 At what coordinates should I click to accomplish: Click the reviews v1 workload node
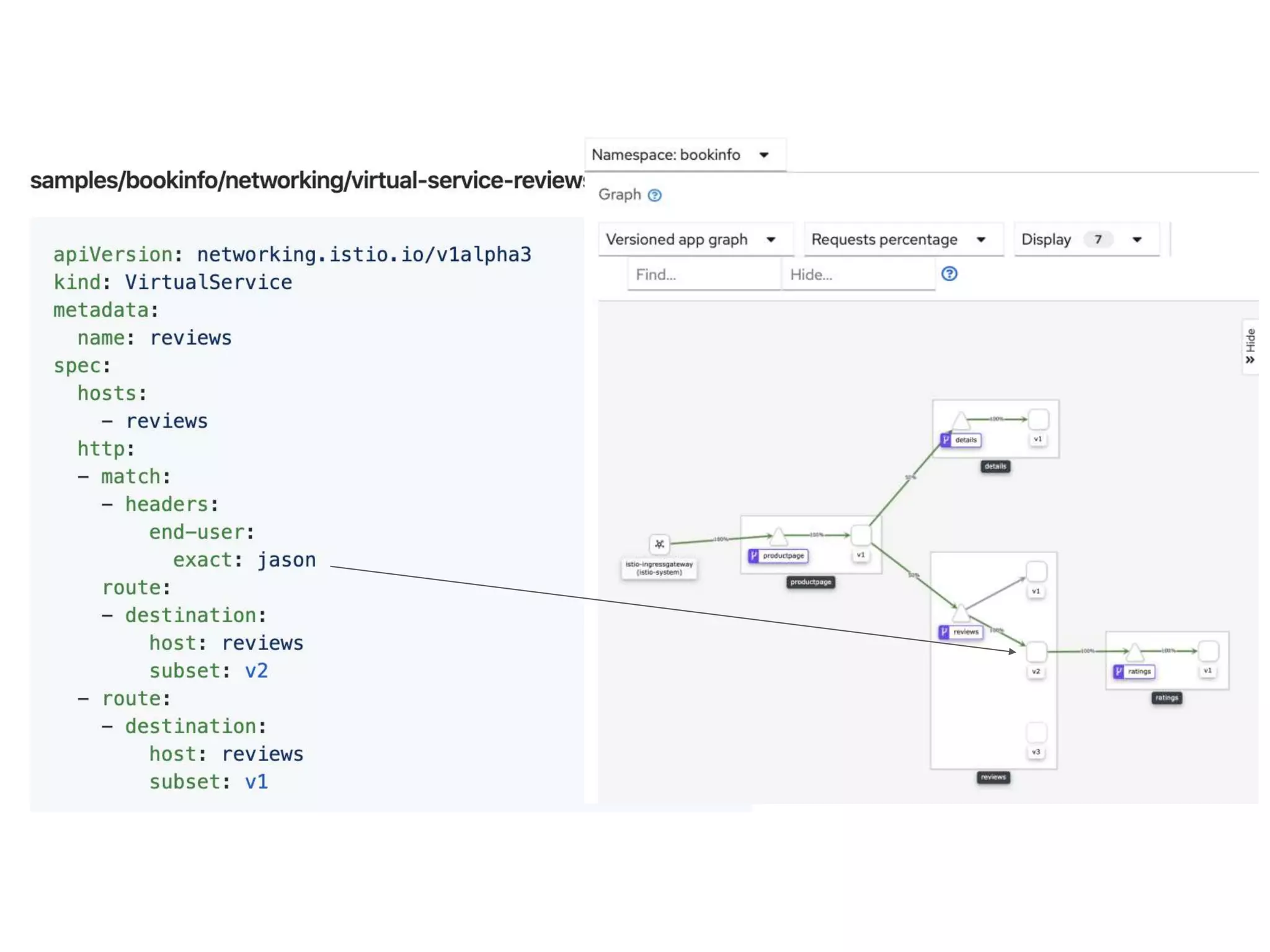click(1036, 571)
